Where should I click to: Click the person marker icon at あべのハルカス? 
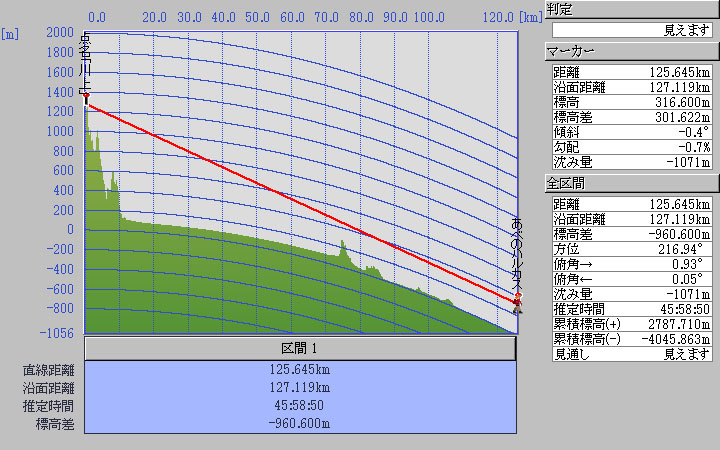click(x=518, y=303)
